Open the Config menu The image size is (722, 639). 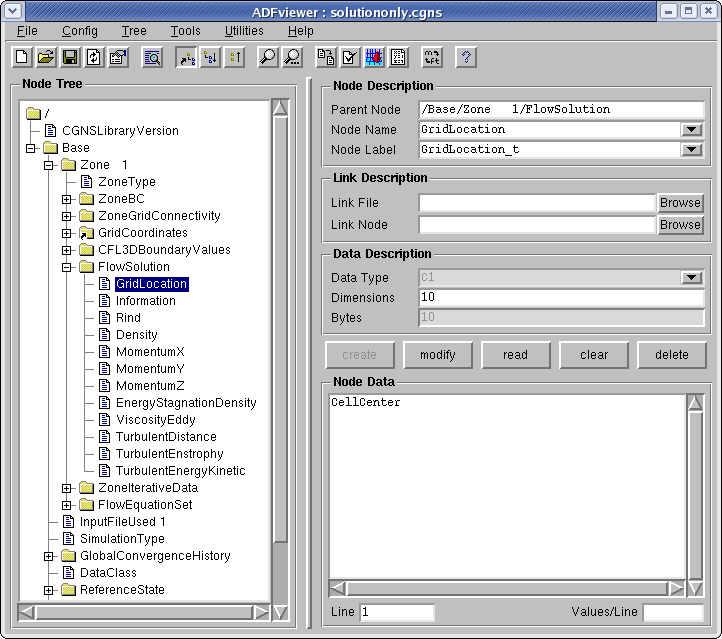point(80,31)
